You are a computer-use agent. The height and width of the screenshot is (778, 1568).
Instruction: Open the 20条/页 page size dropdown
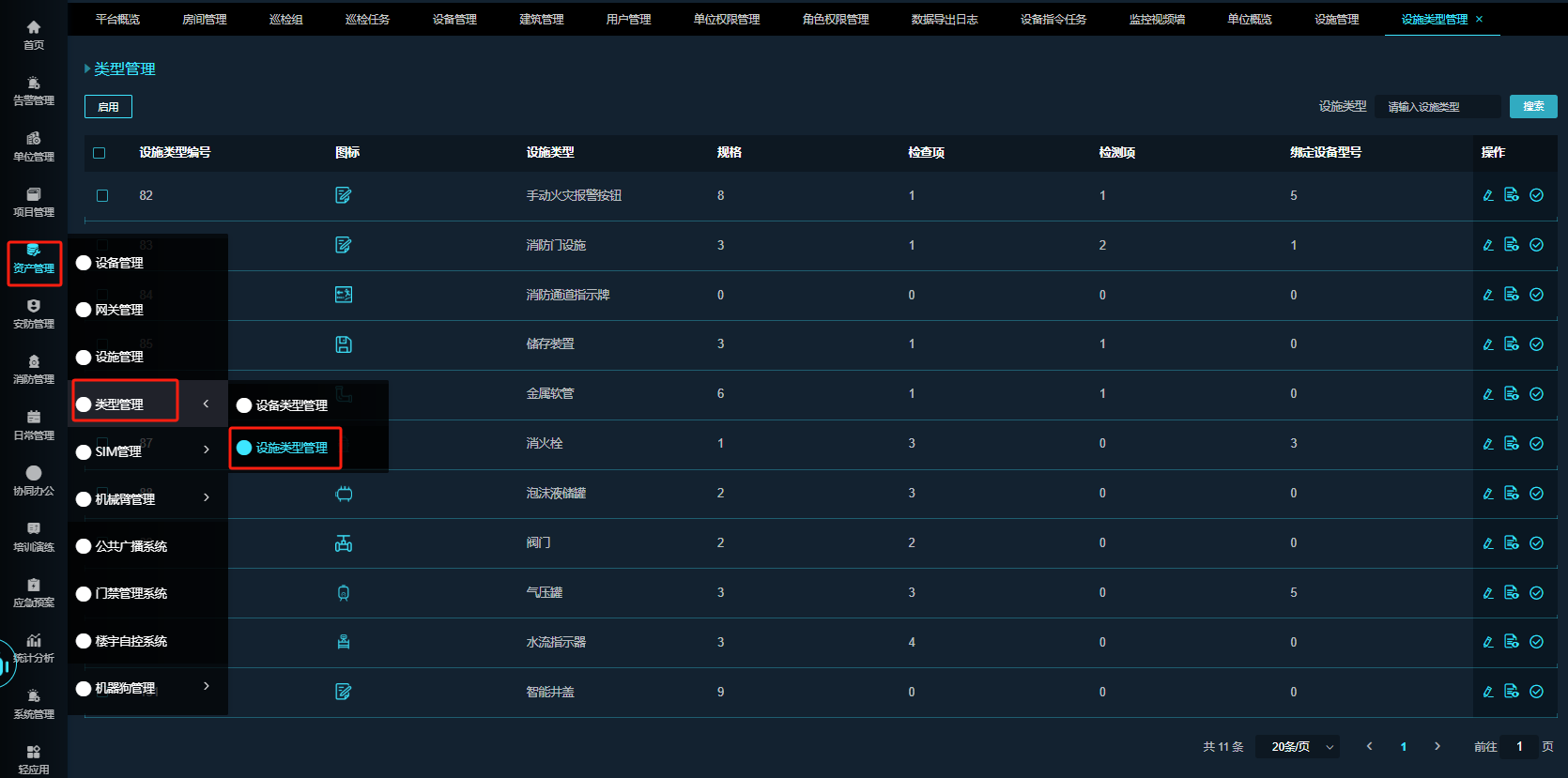click(1299, 747)
